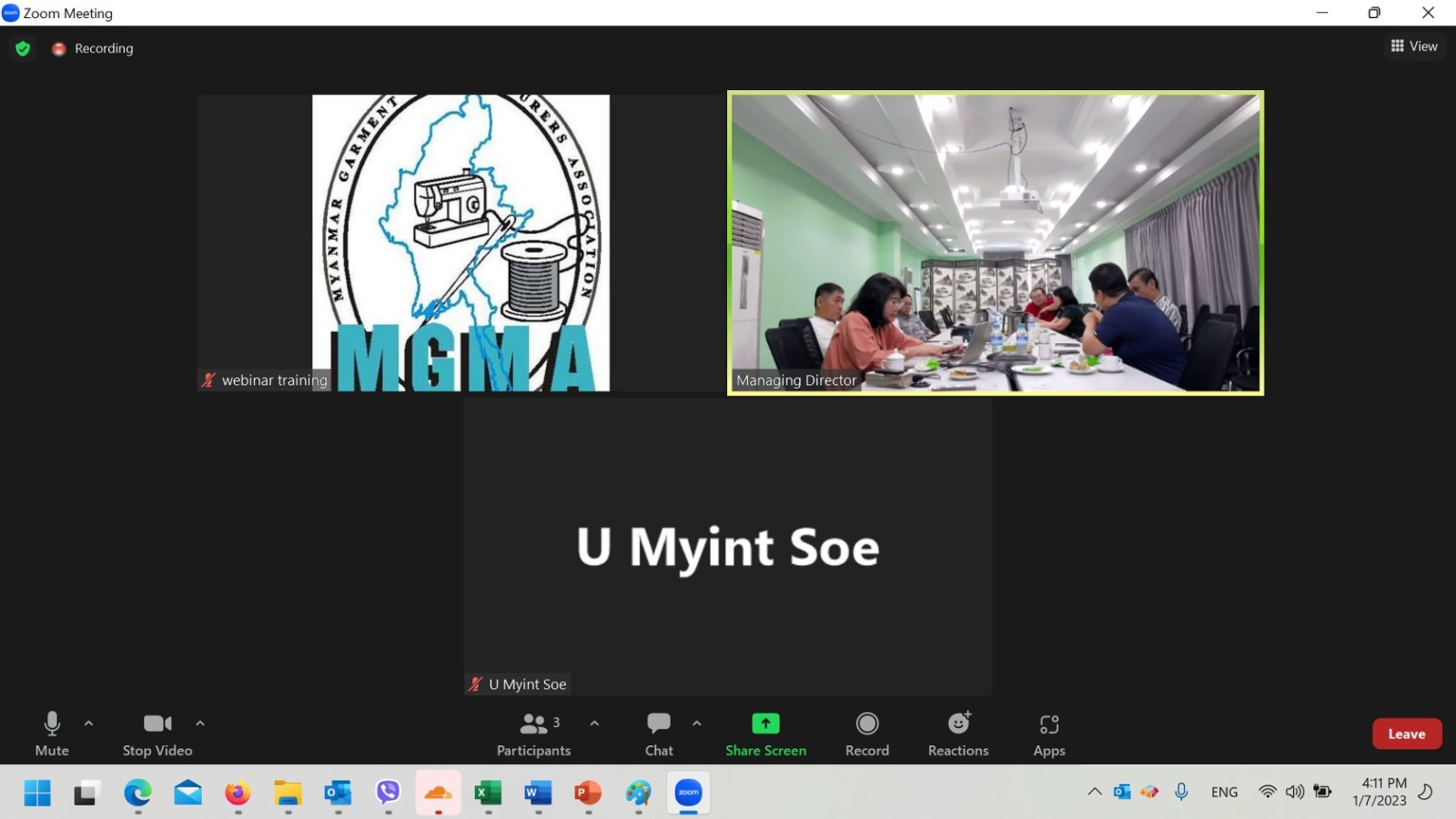Click the Share Screen button
Image resolution: width=1456 pixels, height=819 pixels.
tap(766, 733)
